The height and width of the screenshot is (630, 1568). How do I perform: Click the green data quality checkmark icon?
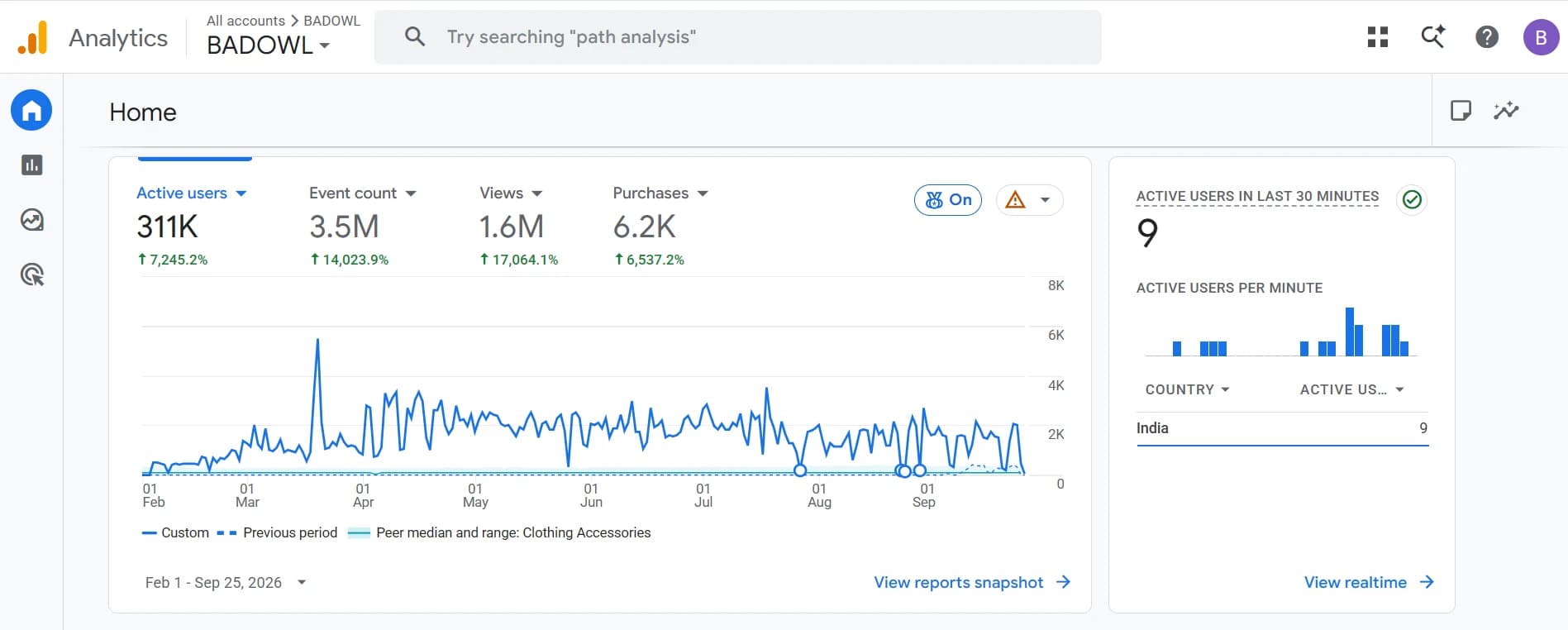point(1412,199)
